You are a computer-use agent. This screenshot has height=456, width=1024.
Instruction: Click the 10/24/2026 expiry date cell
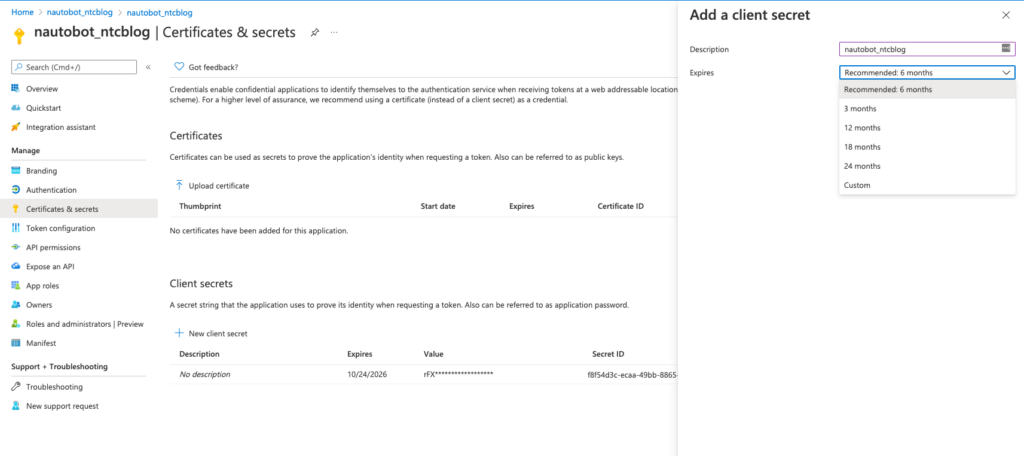click(366, 374)
